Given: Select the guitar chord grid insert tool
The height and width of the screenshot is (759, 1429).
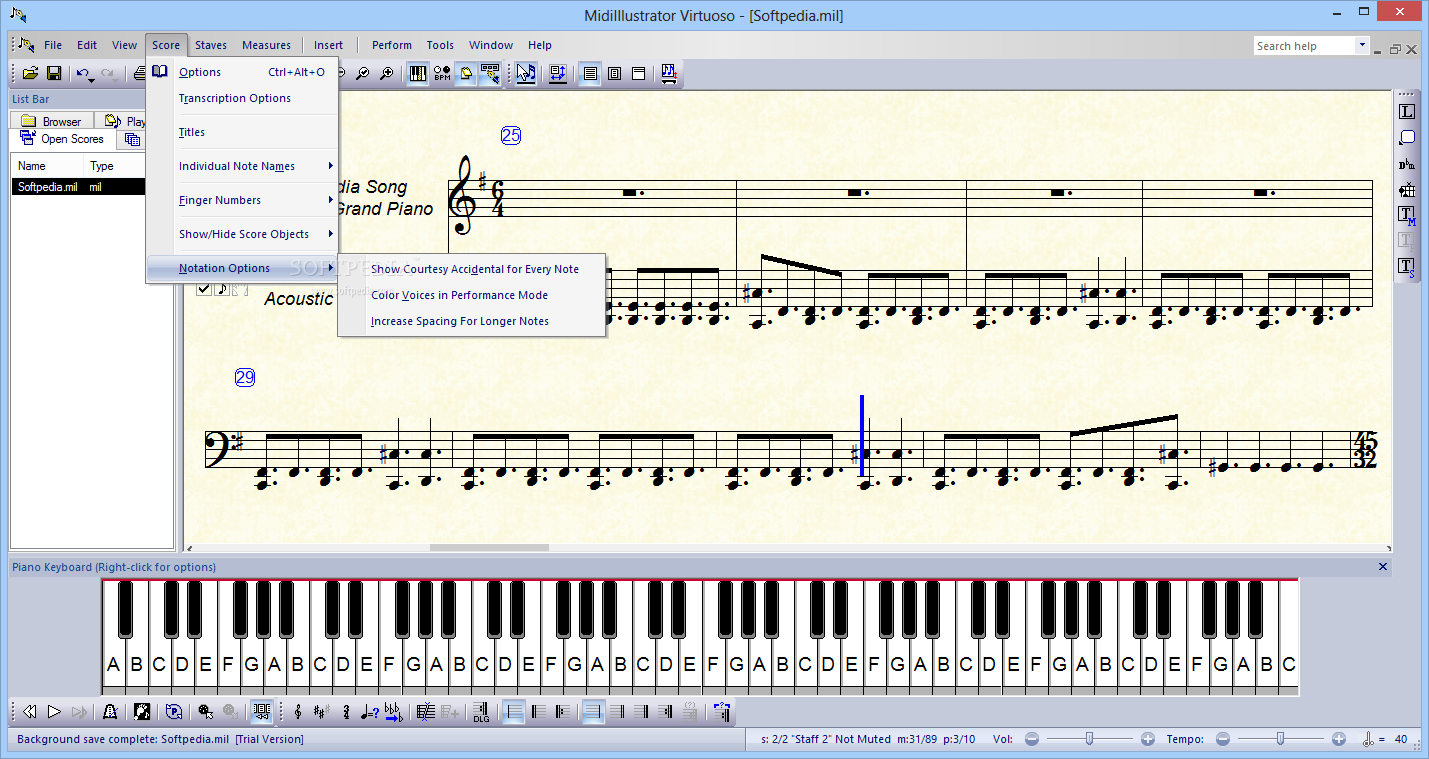Looking at the screenshot, I should click(1407, 190).
